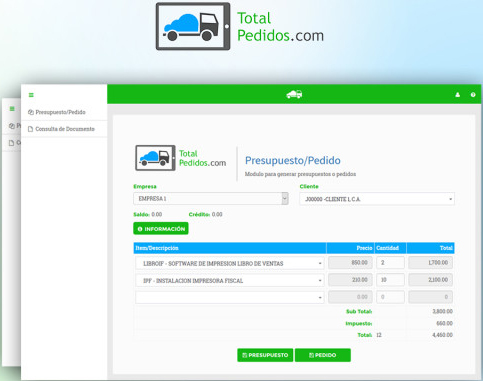Expand the Empresa dropdown
This screenshot has width=483, height=381.
[211, 199]
